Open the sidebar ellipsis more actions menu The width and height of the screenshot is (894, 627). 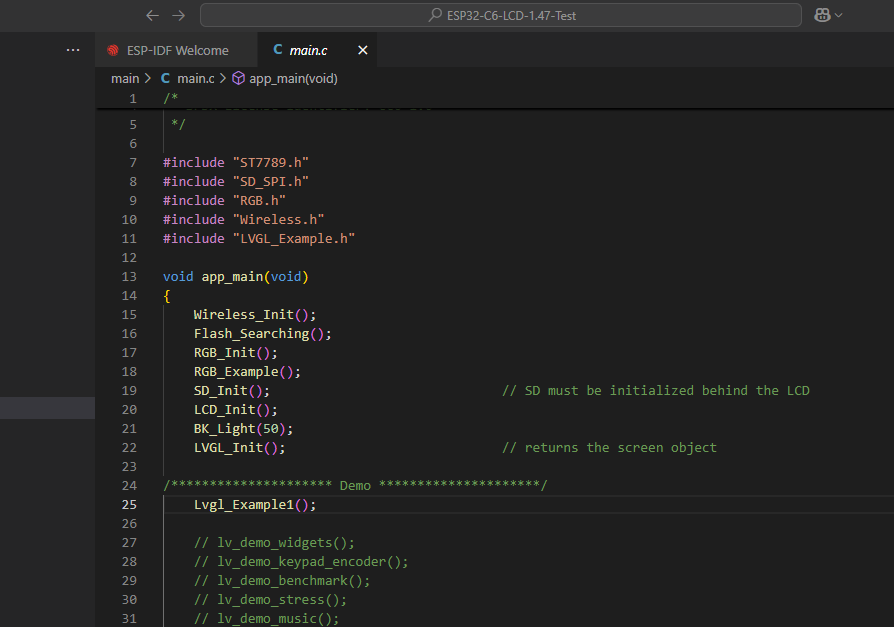click(x=73, y=50)
